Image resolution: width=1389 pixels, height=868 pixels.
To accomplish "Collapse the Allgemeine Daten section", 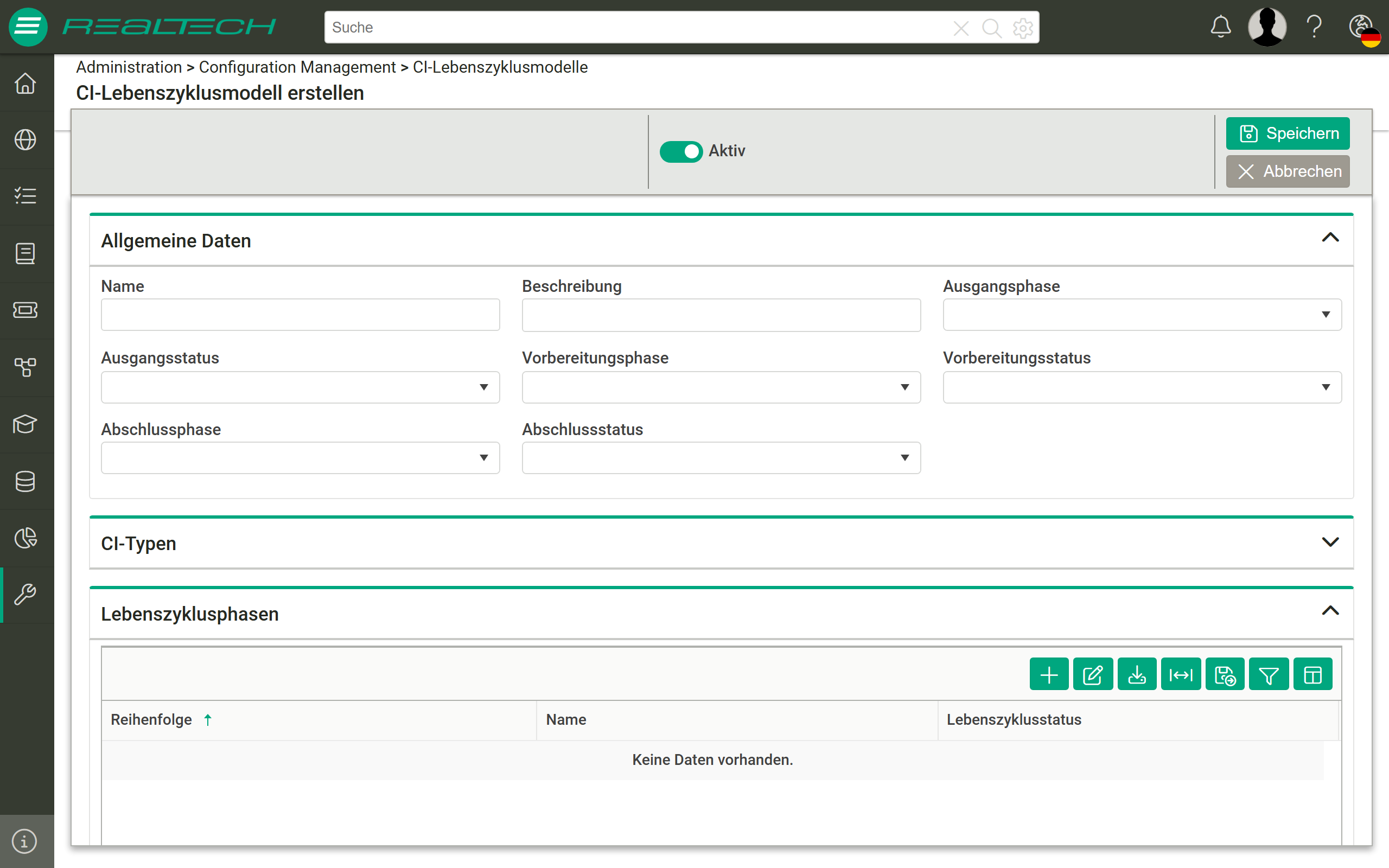I will [1330, 238].
